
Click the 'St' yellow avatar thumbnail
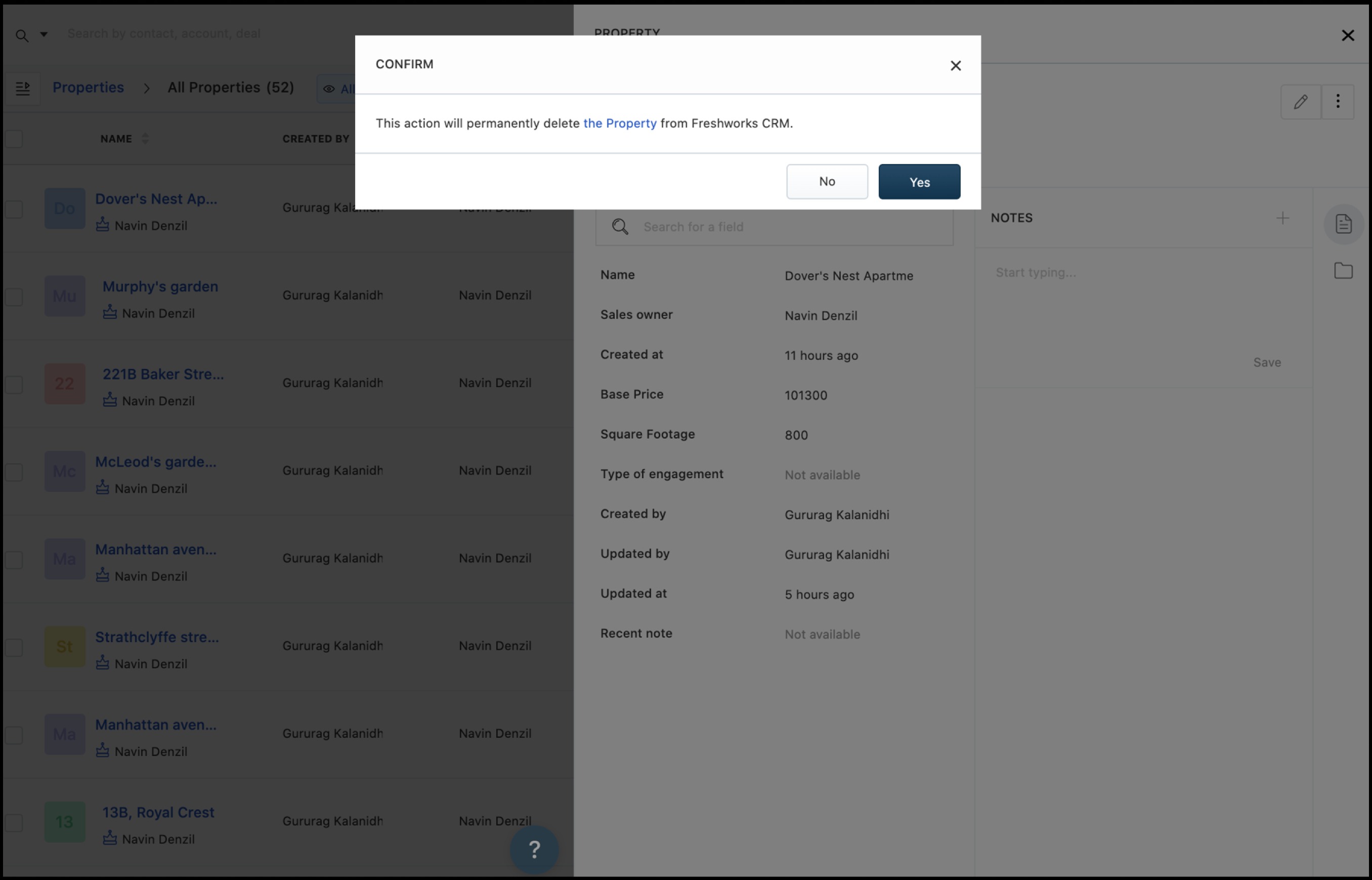pos(65,646)
